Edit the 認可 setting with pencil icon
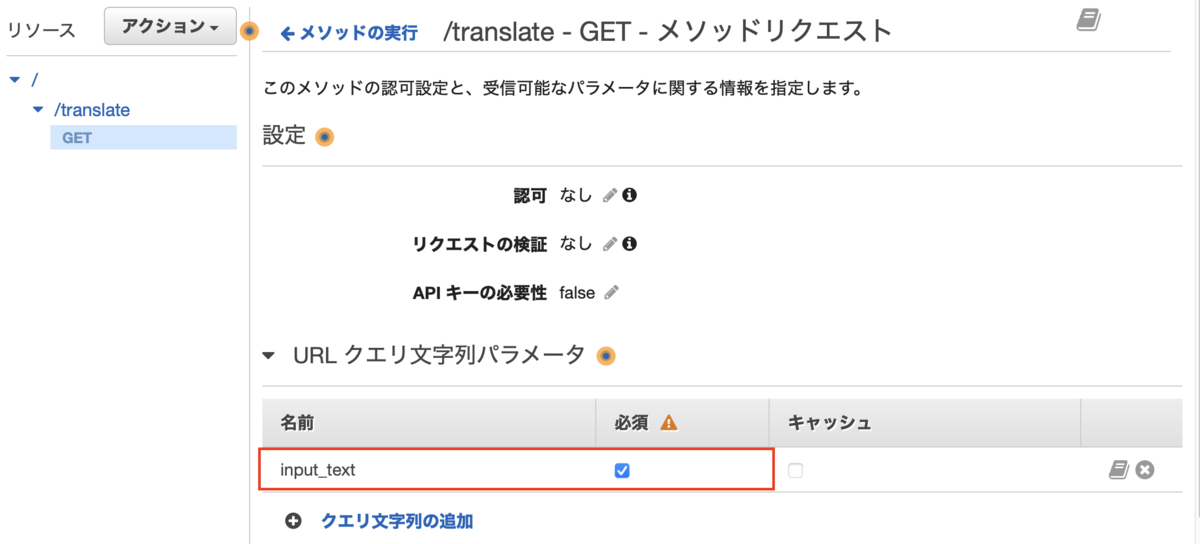 610,196
